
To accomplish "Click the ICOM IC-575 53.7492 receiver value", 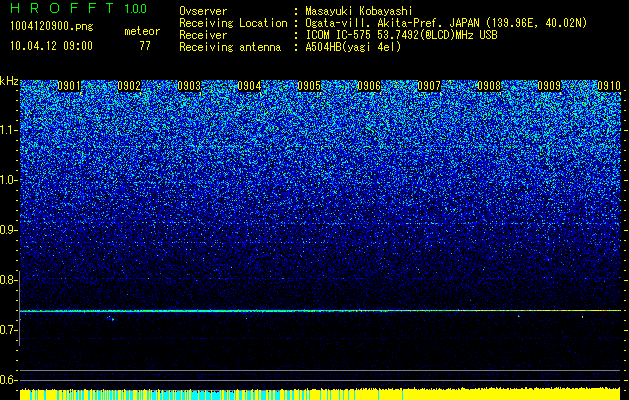I will coord(401,35).
